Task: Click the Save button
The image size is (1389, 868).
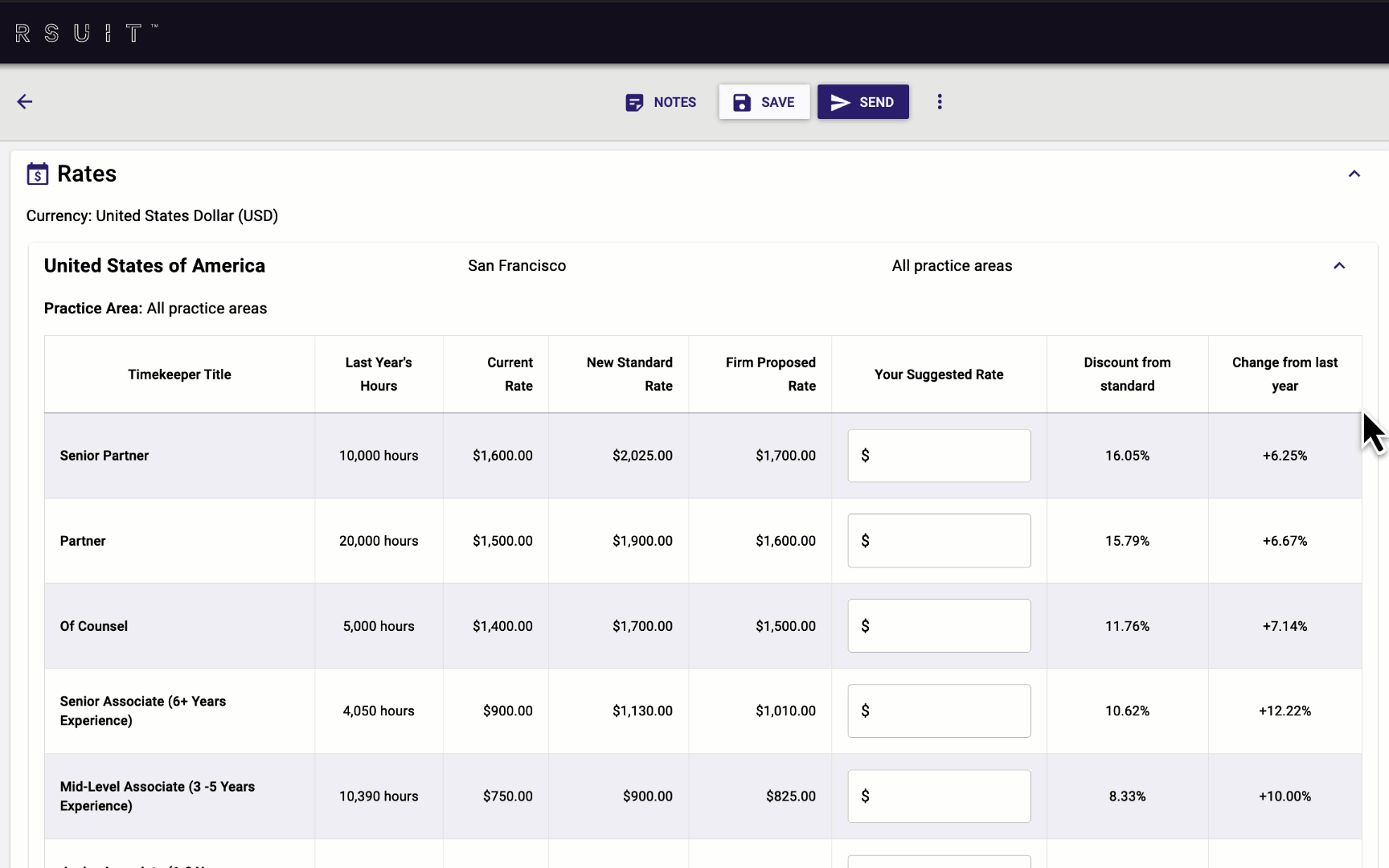Action: [764, 102]
